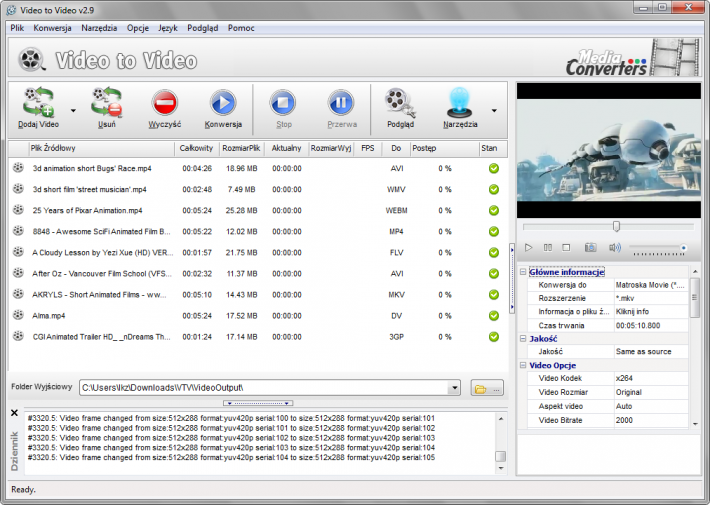Click green status check for Bugs' Race row

494,168
